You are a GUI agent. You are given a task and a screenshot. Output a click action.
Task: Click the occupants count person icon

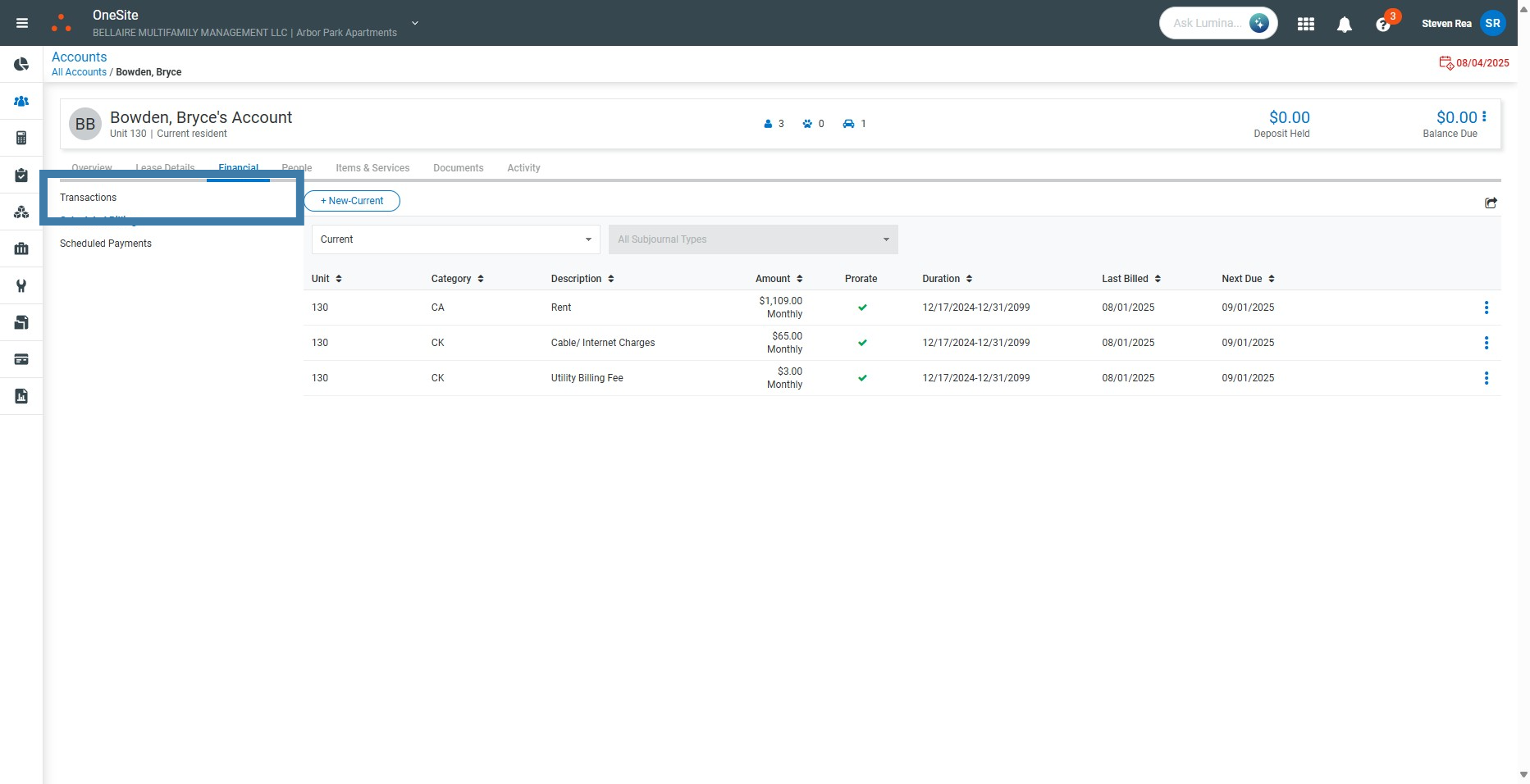(768, 124)
